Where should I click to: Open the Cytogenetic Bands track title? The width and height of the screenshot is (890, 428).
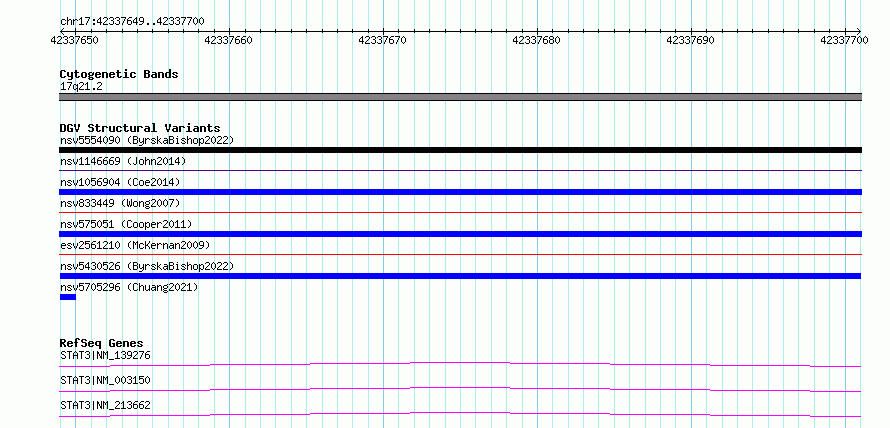coord(119,74)
